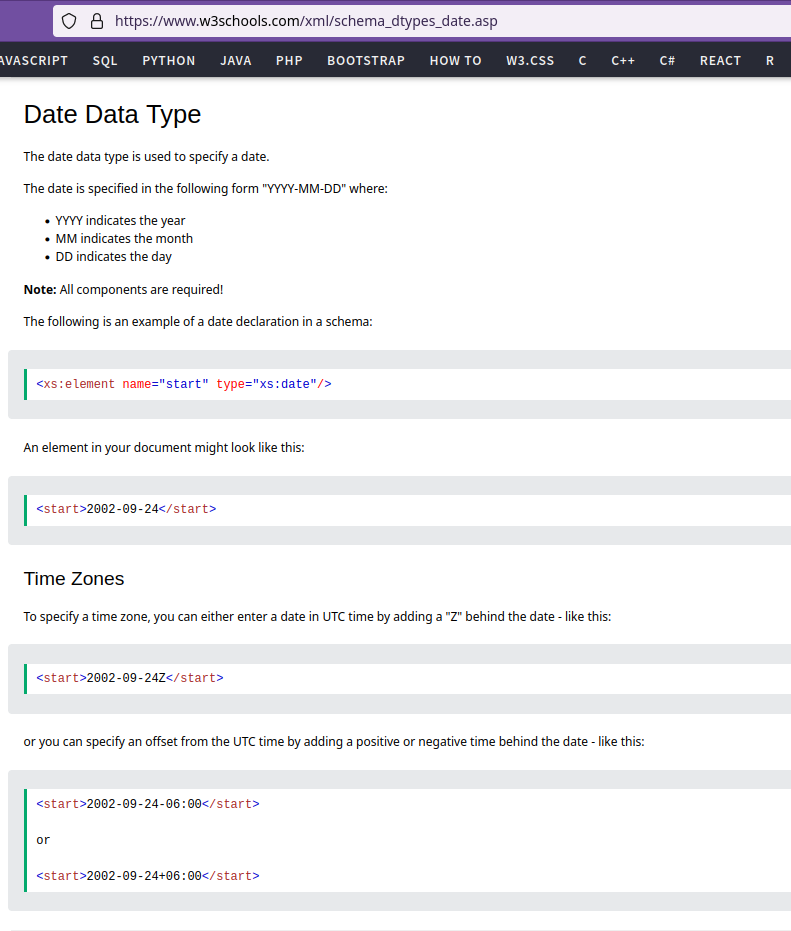Open the C++ tutorial menu item
Image resolution: width=791 pixels, height=931 pixels.
623,61
